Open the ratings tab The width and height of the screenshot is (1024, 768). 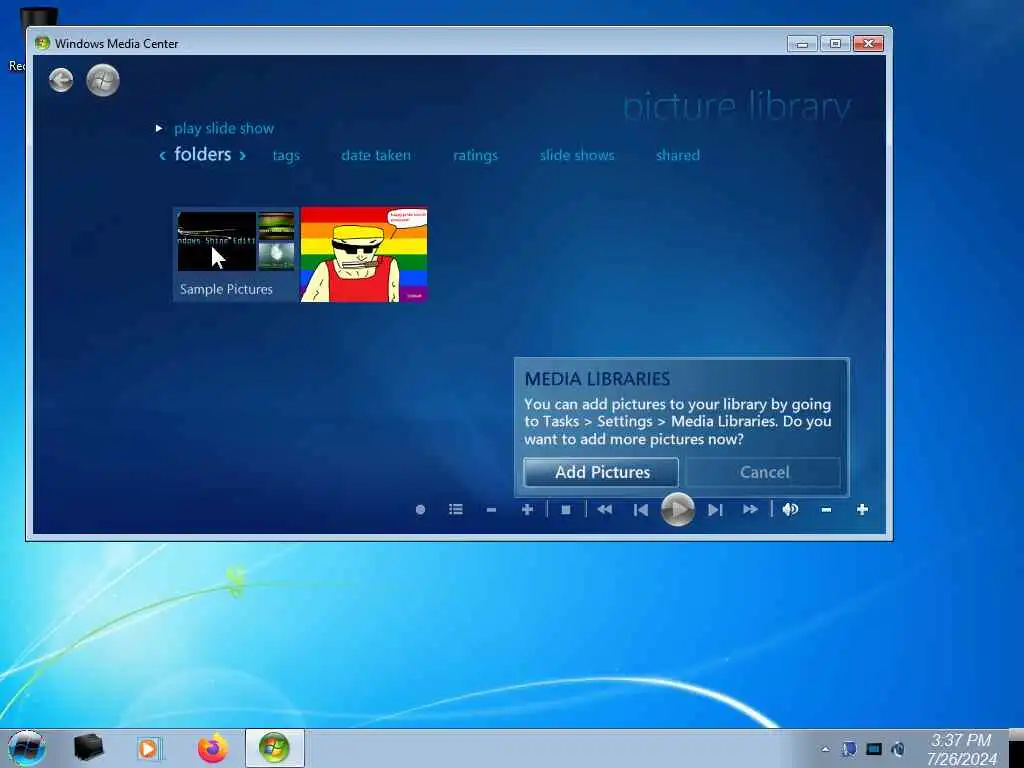[475, 155]
